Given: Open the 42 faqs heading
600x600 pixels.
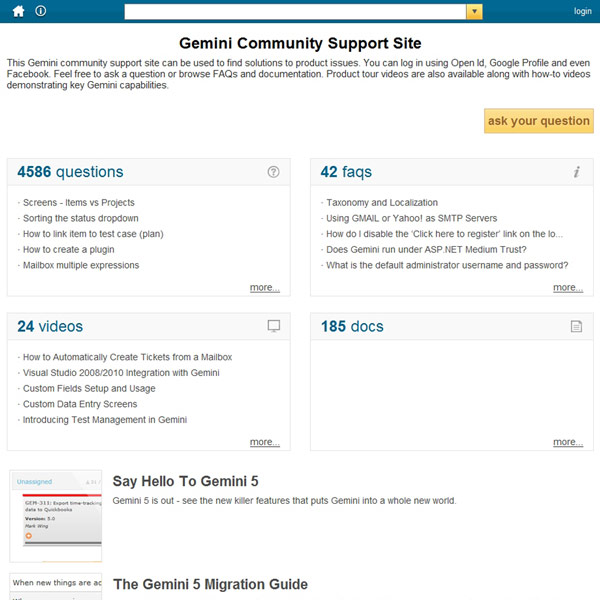Looking at the screenshot, I should [x=346, y=172].
